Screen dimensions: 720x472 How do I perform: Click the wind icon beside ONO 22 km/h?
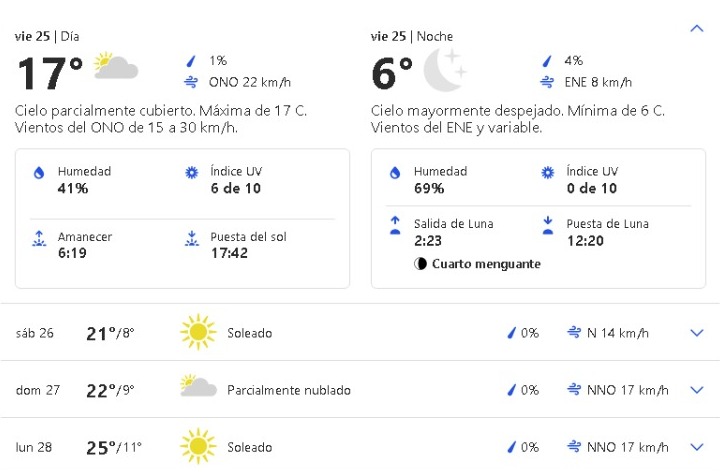click(191, 82)
